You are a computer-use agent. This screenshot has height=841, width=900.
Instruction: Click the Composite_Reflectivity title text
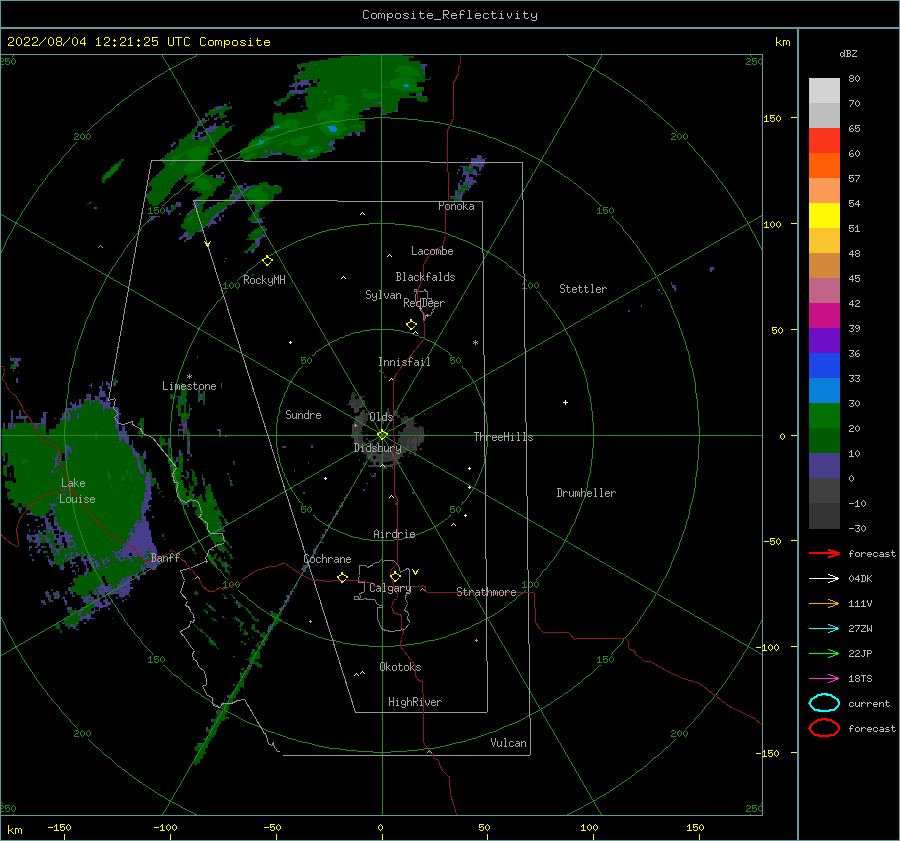pos(450,15)
